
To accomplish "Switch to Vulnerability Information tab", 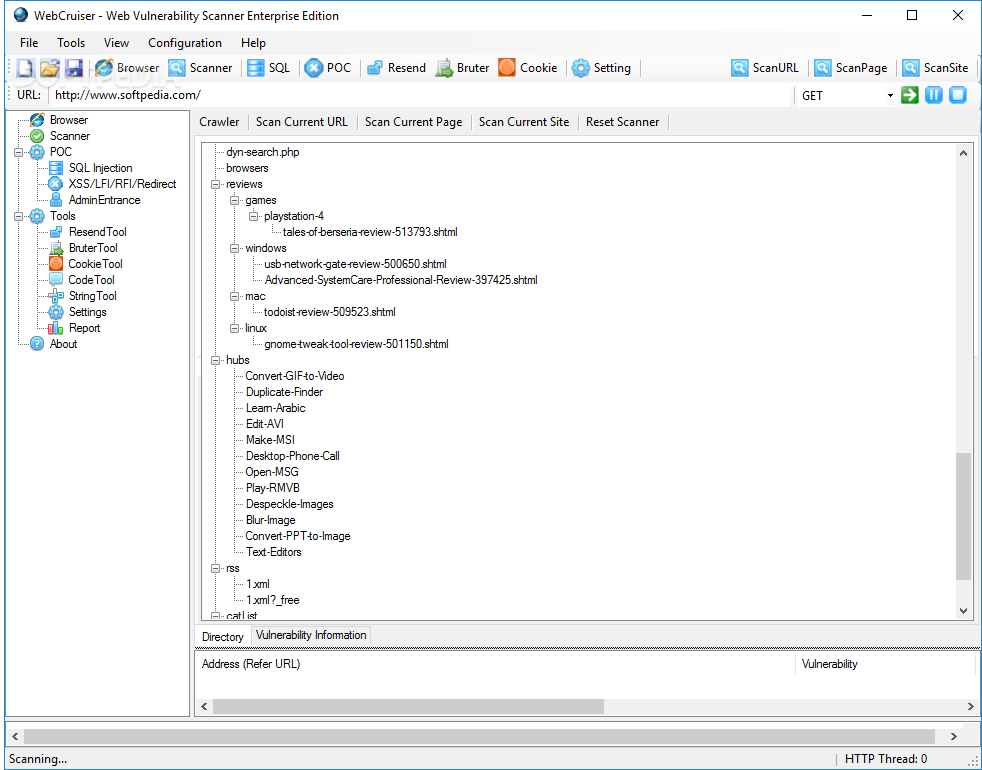I will [x=311, y=635].
